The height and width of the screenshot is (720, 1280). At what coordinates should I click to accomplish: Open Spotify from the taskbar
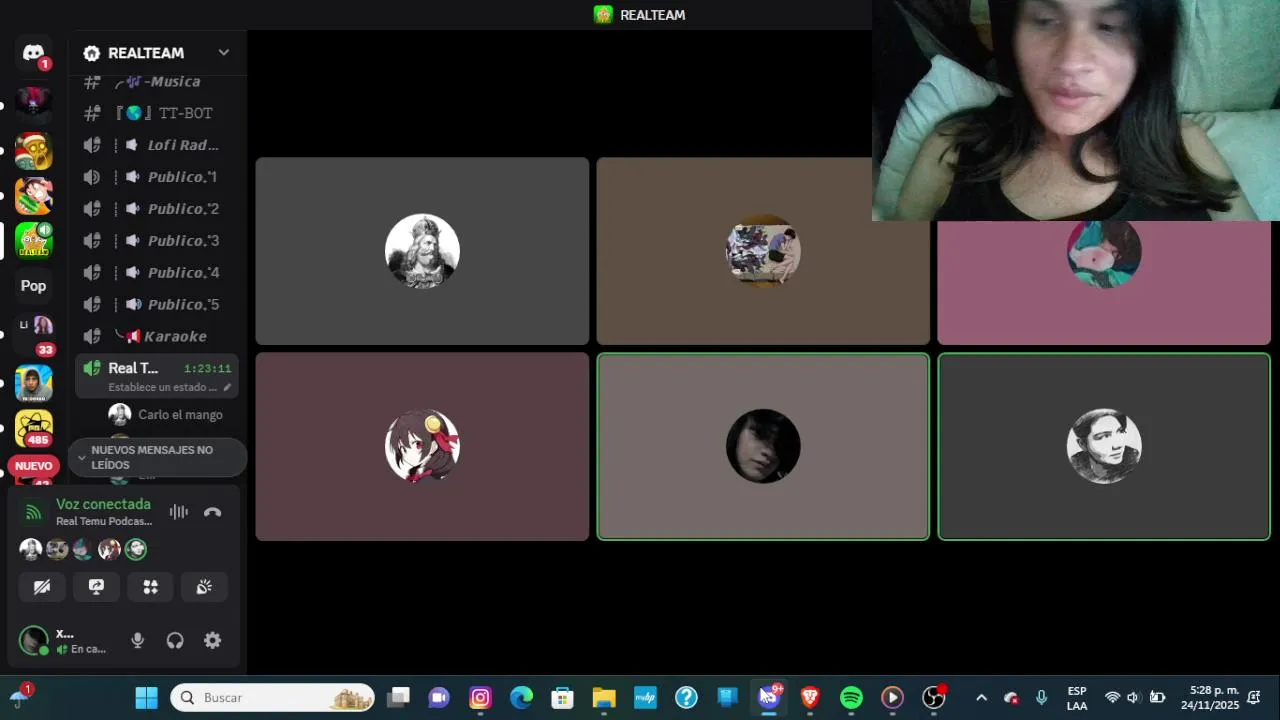[851, 697]
